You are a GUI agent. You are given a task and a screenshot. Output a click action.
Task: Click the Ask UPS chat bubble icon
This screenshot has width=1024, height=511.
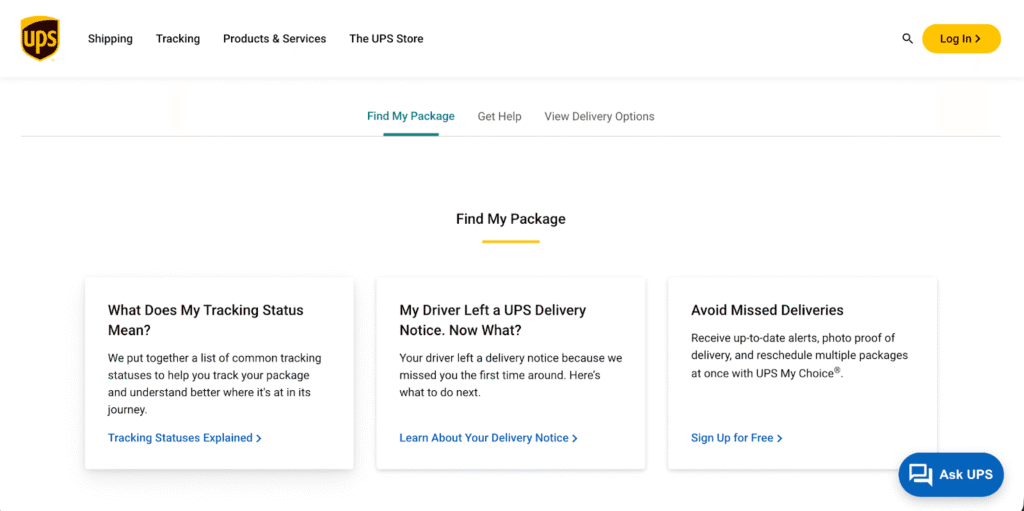(920, 474)
